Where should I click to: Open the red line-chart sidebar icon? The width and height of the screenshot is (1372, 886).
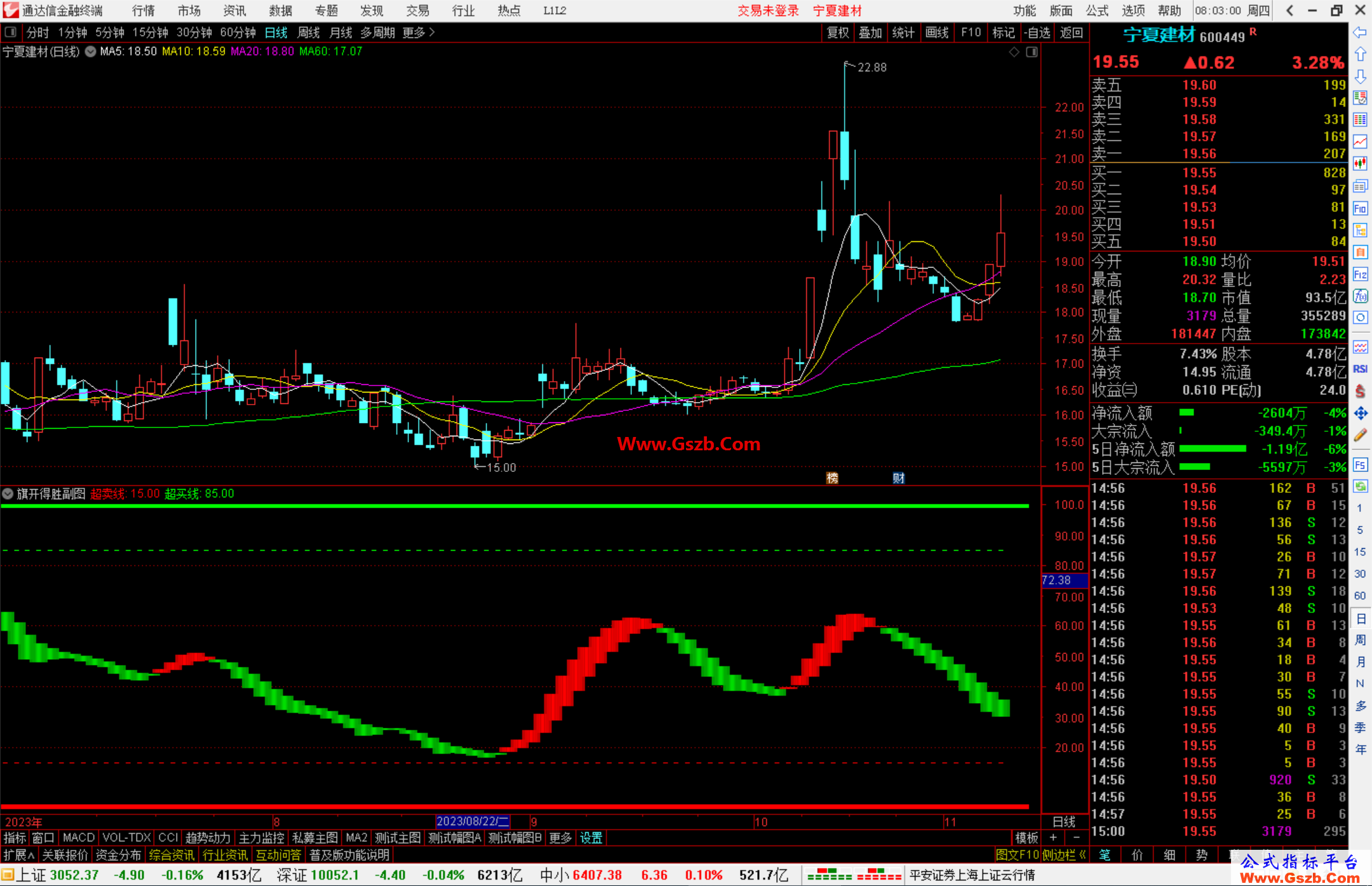point(1360,142)
